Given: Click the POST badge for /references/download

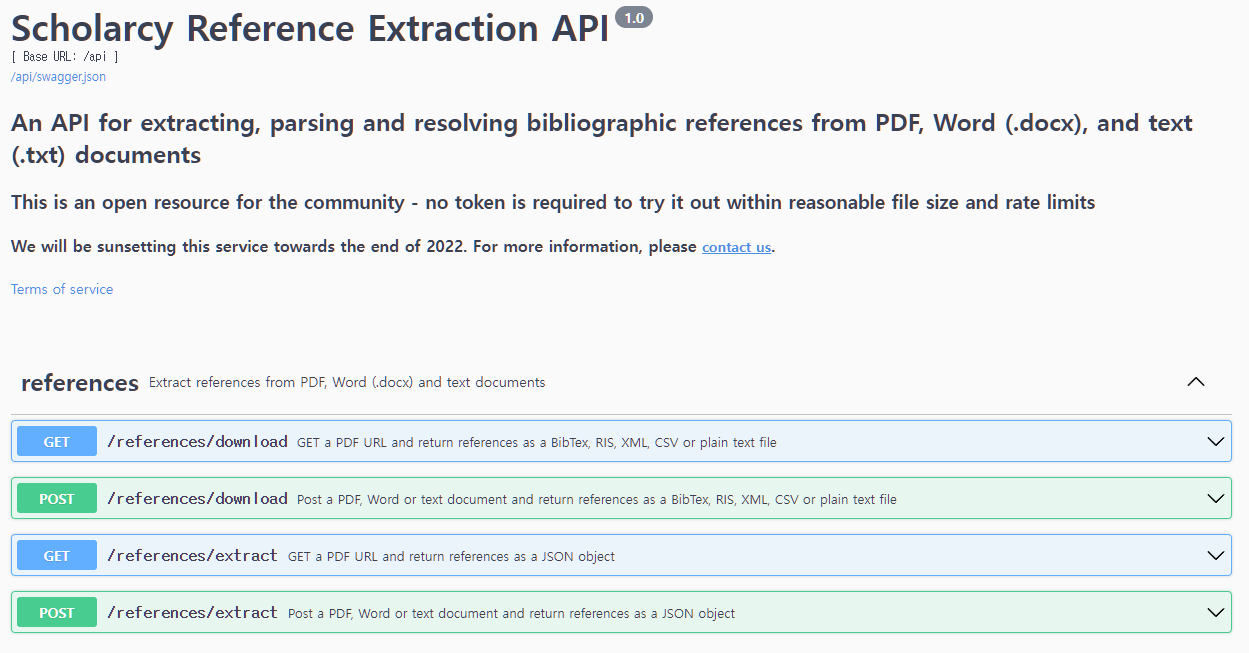Looking at the screenshot, I should click(x=57, y=498).
